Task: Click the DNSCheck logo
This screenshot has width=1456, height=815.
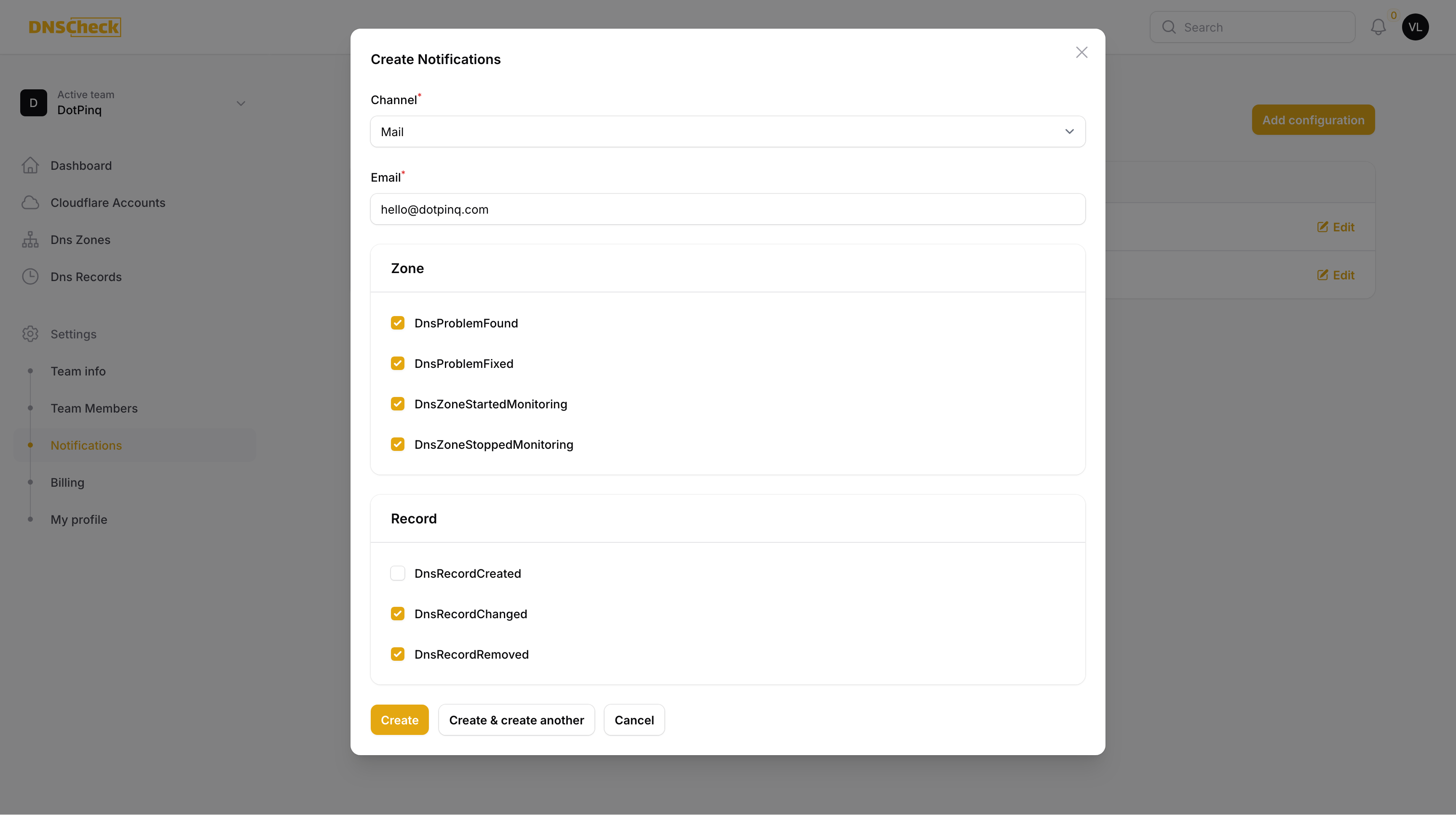Action: (x=75, y=27)
